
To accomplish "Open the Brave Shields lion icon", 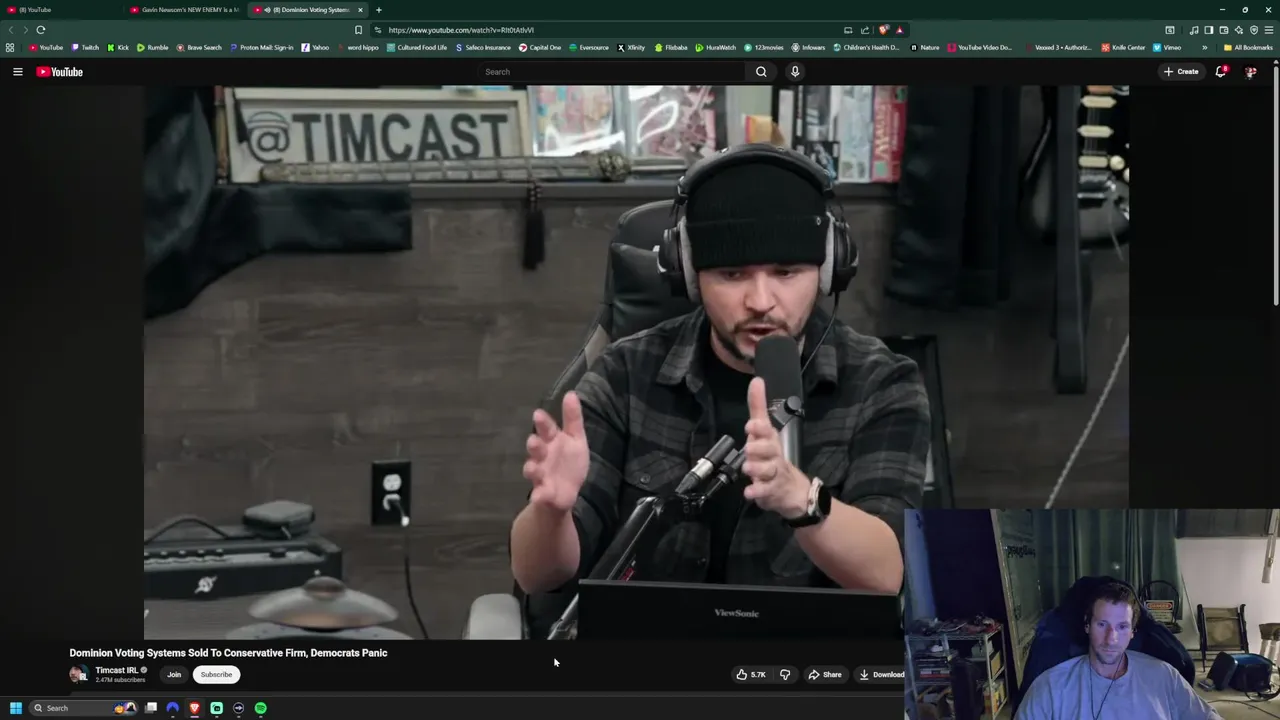I will click(x=883, y=30).
